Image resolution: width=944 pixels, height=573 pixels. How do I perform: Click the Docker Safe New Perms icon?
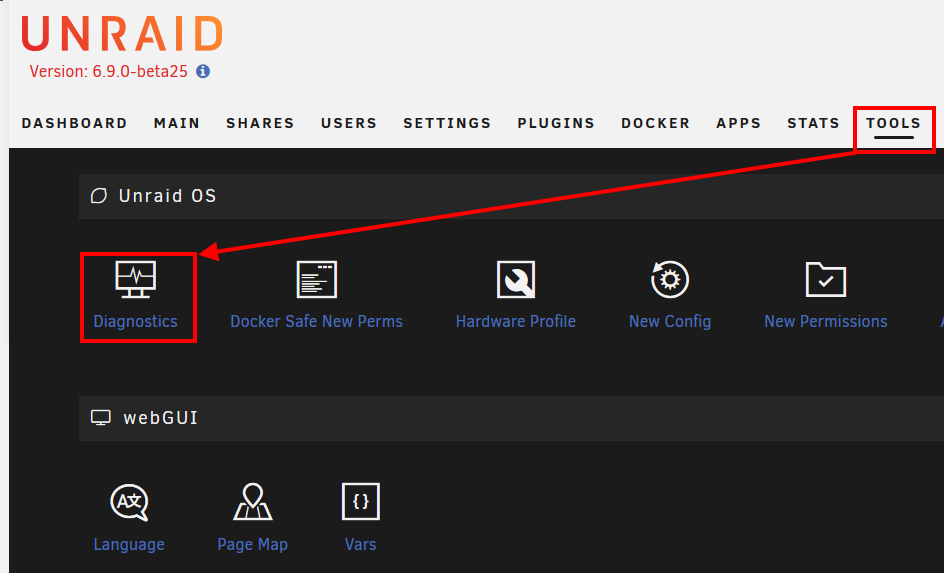coord(317,279)
